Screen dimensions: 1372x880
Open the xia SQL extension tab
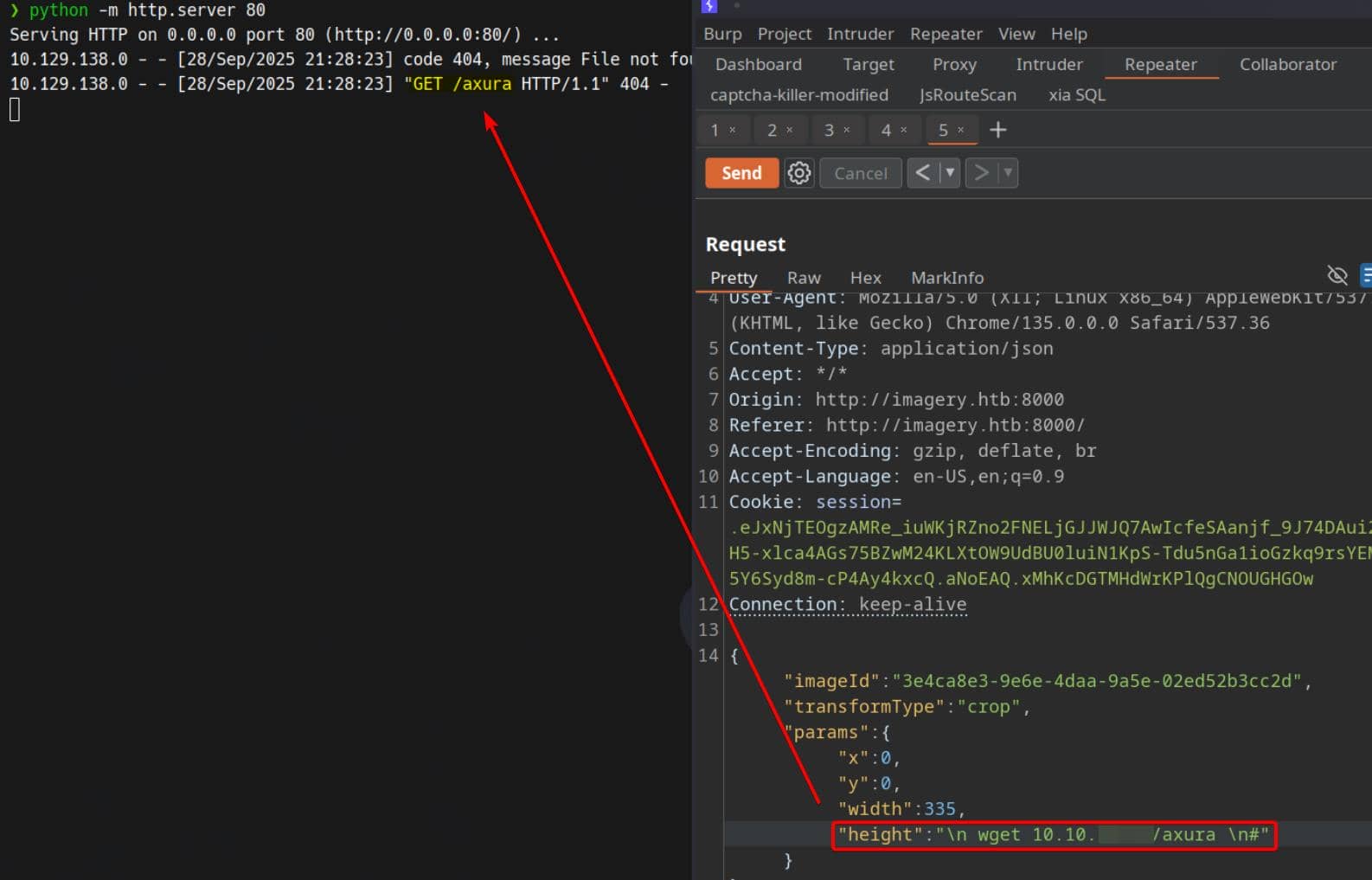tap(1077, 95)
